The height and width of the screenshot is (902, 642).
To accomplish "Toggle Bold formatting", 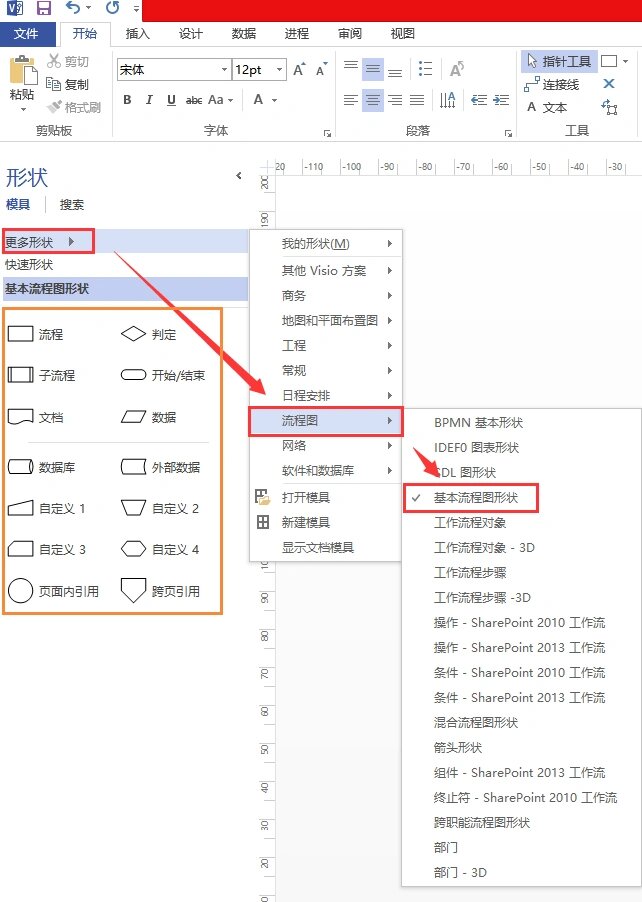I will coord(127,100).
